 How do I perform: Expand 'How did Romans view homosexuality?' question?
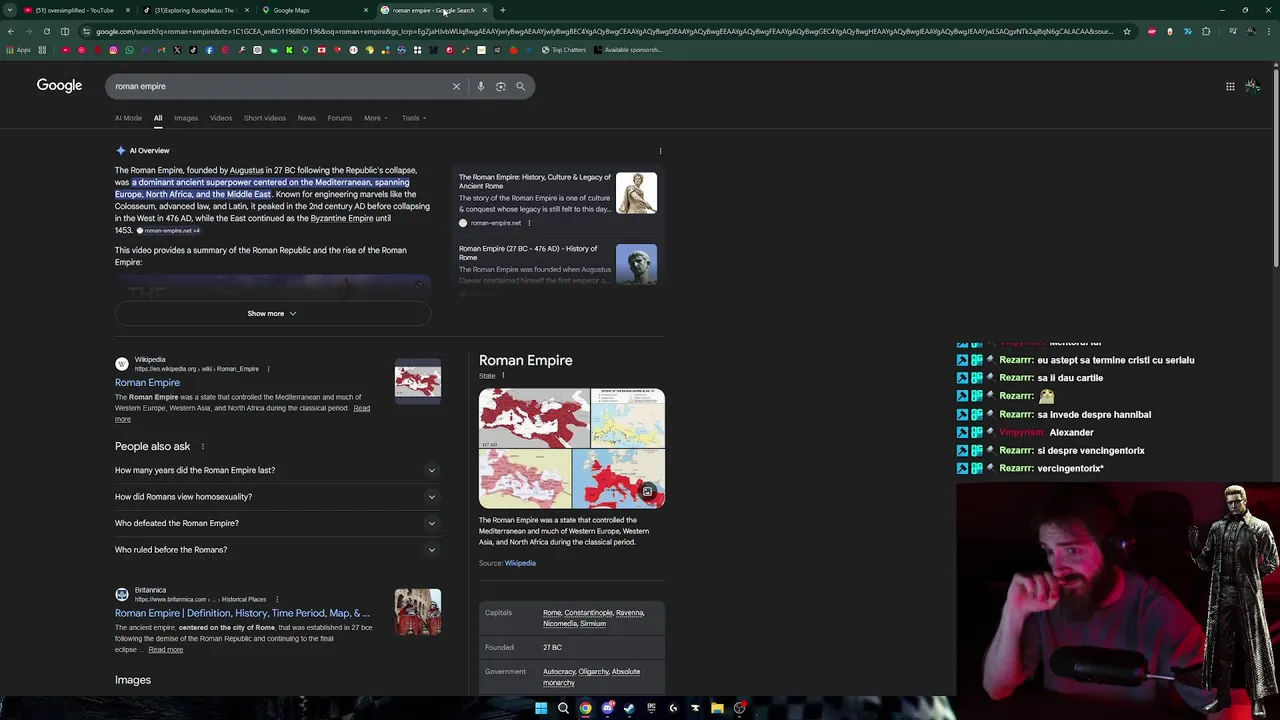pos(276,497)
